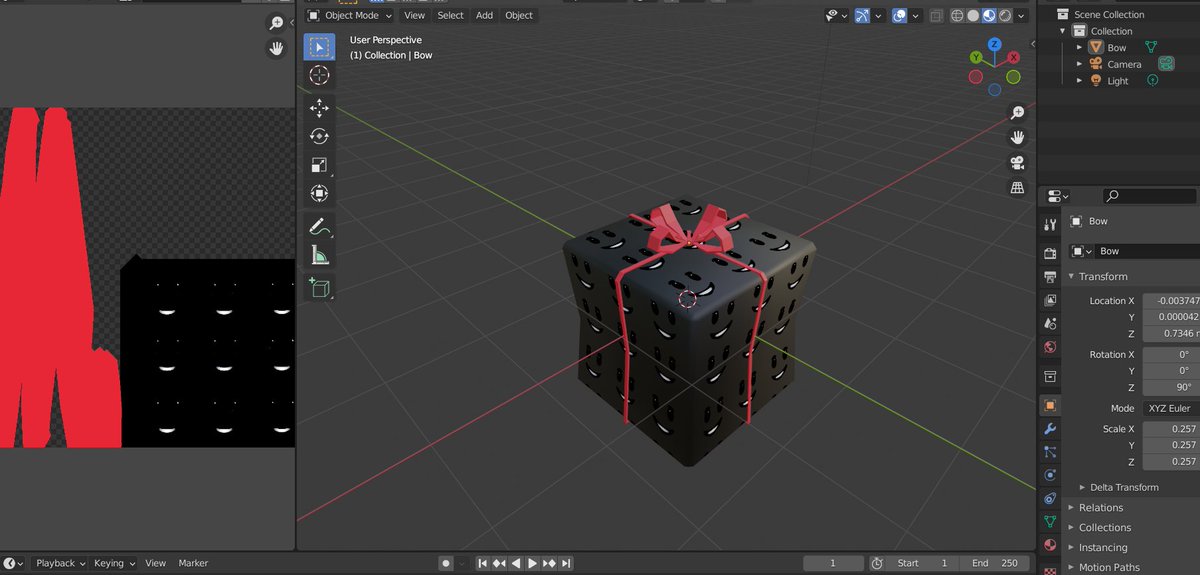Image resolution: width=1200 pixels, height=575 pixels.
Task: Open the Output properties tab
Action: click(1049, 277)
